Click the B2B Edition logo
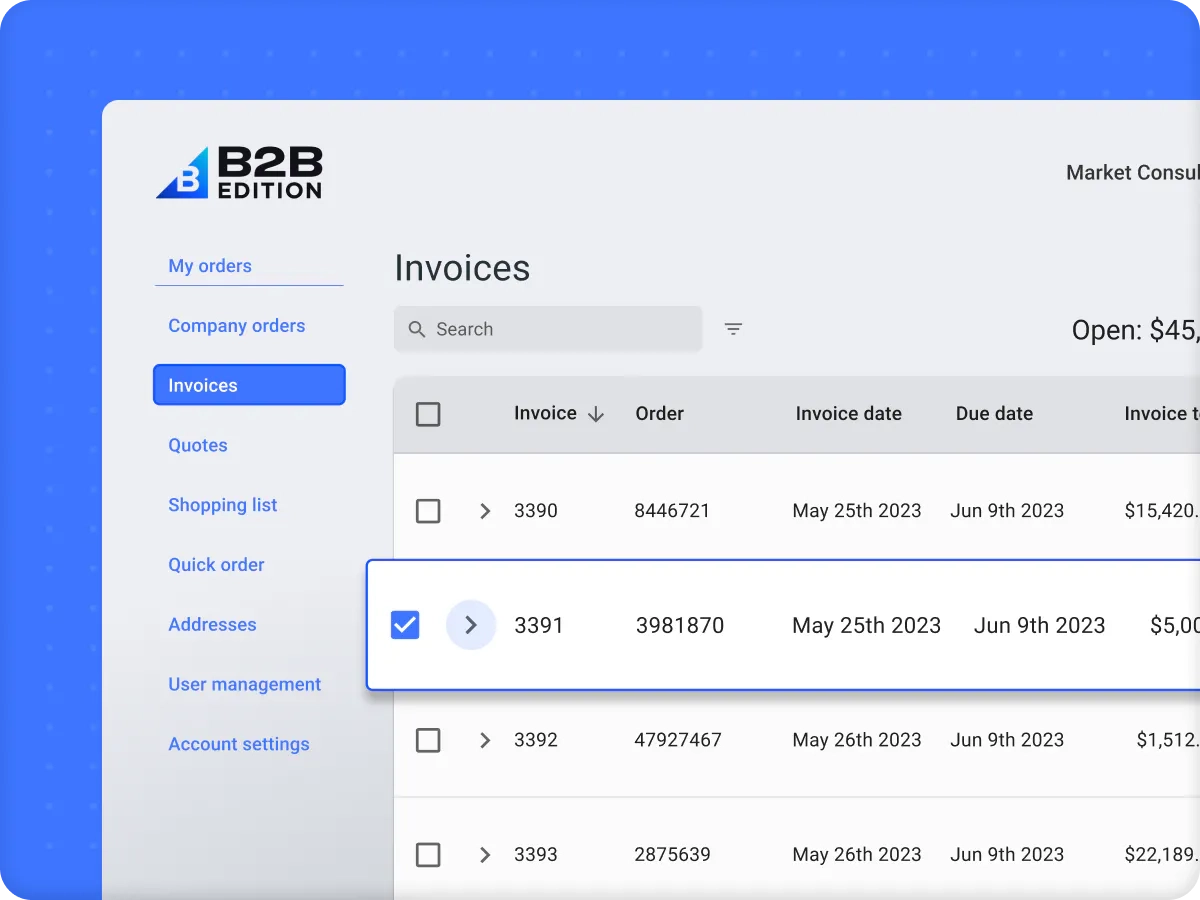Screen dimensions: 1200x900 240,172
